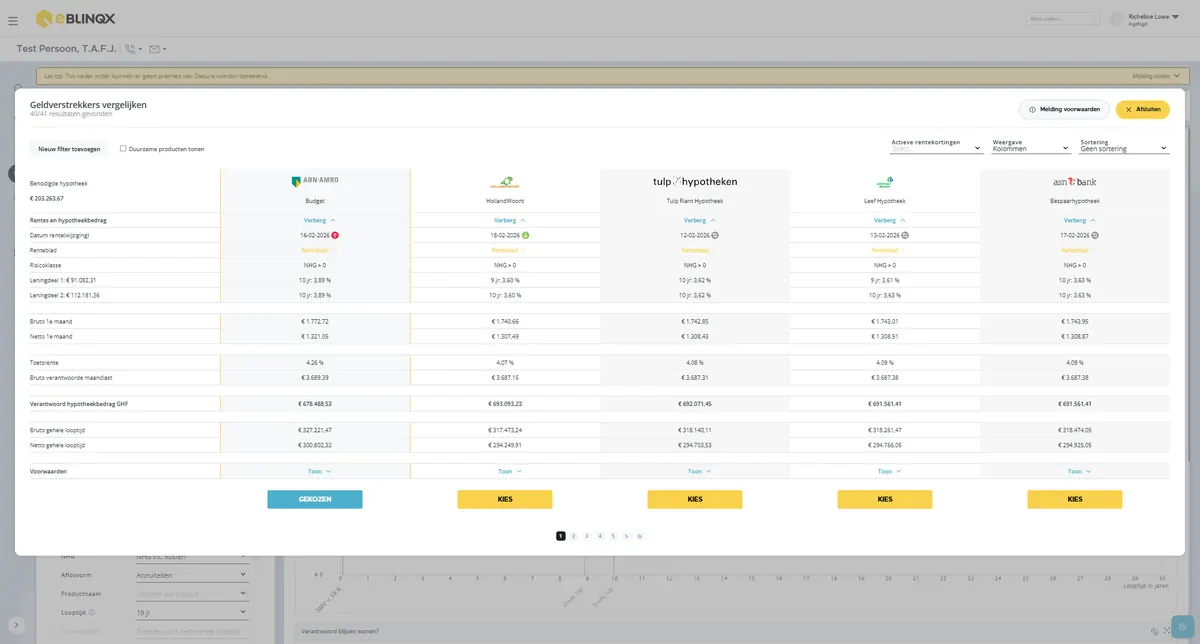Viewport: 1200px width, 644px height.
Task: Open the phone contact icon beside Test Persoon
Action: tap(131, 49)
